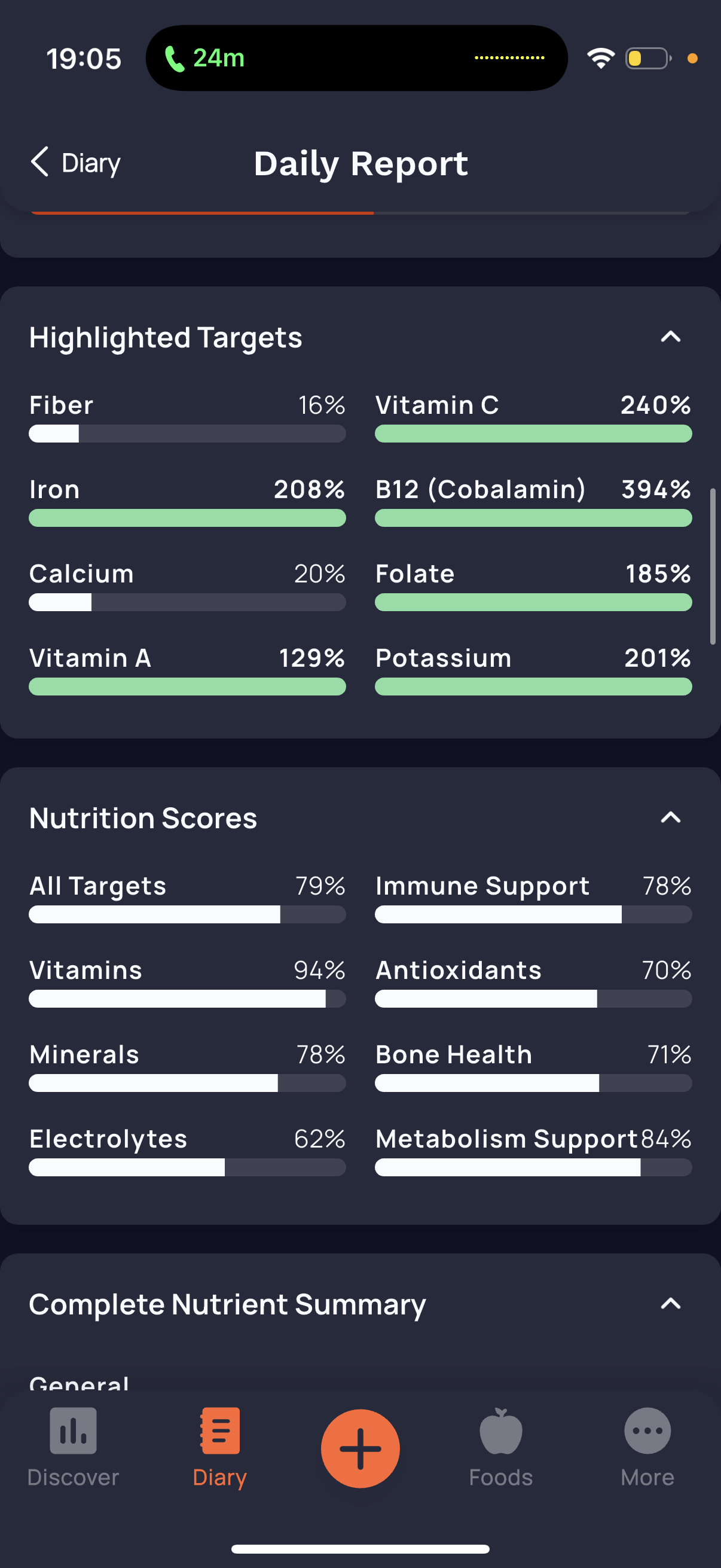Switch to the Discover tab label
Screen dimensions: 721x1568
(73, 1477)
